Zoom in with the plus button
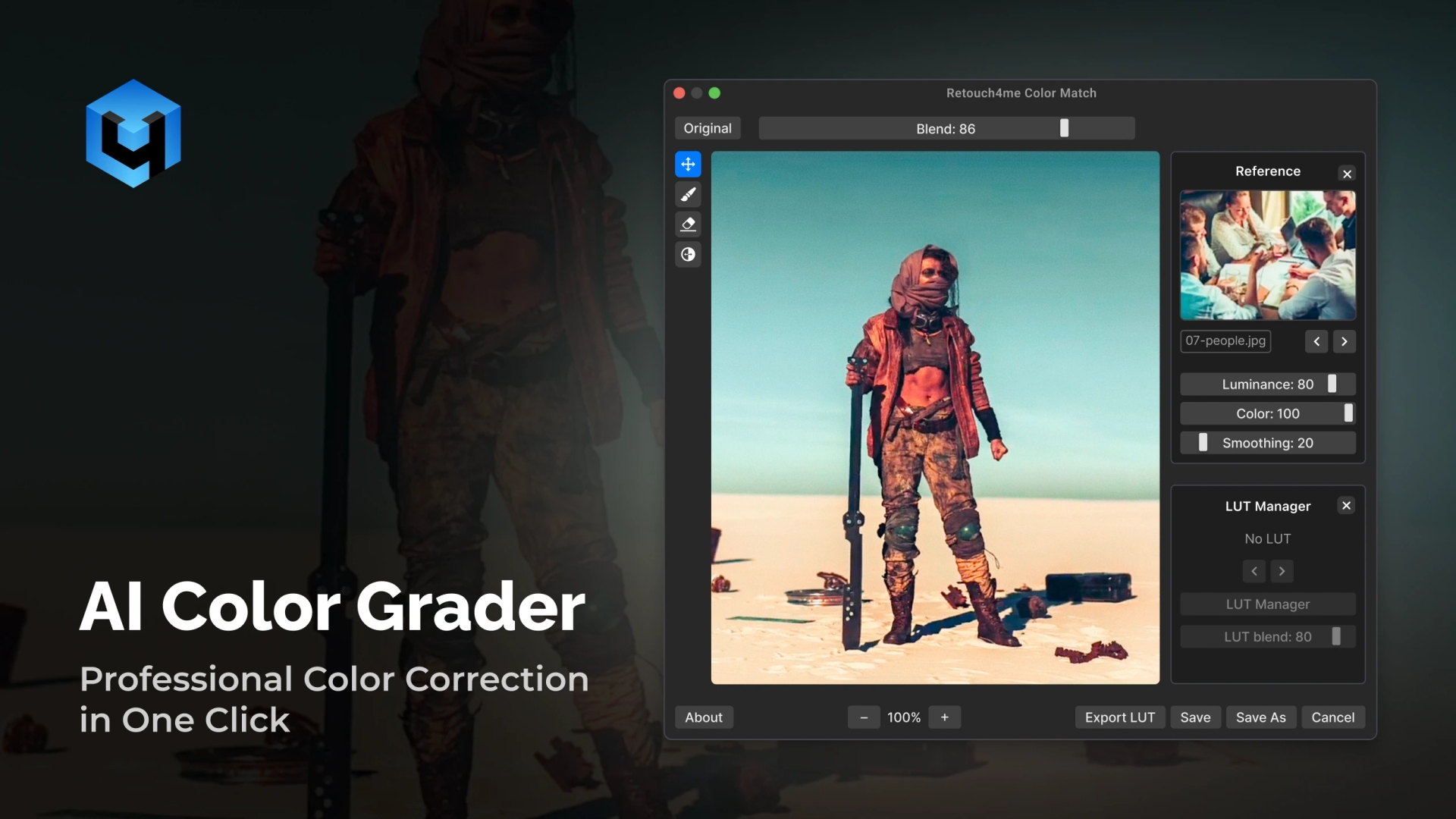Screen dimensions: 1456x819 pos(944,717)
